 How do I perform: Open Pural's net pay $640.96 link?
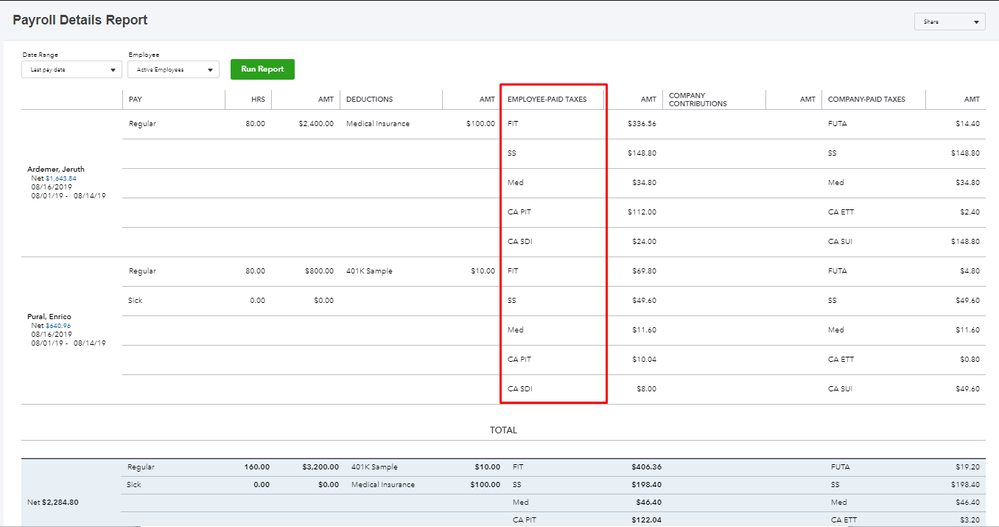pyautogui.click(x=58, y=326)
